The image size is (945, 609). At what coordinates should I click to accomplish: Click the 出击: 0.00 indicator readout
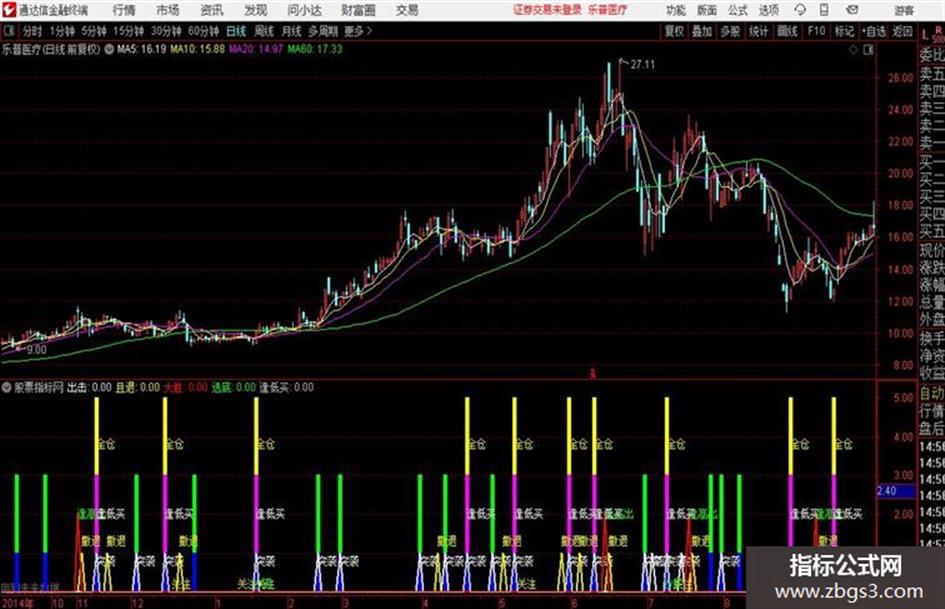pyautogui.click(x=89, y=388)
